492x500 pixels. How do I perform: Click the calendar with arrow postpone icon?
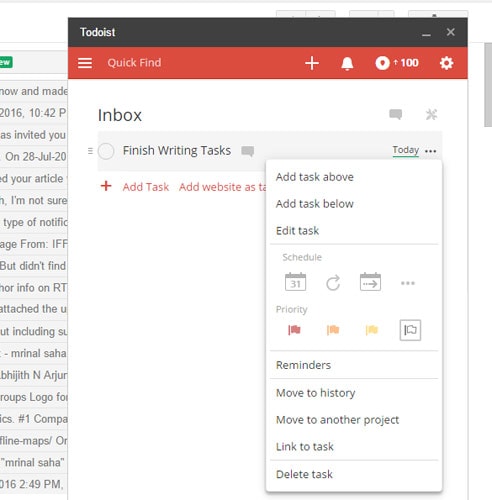(370, 282)
